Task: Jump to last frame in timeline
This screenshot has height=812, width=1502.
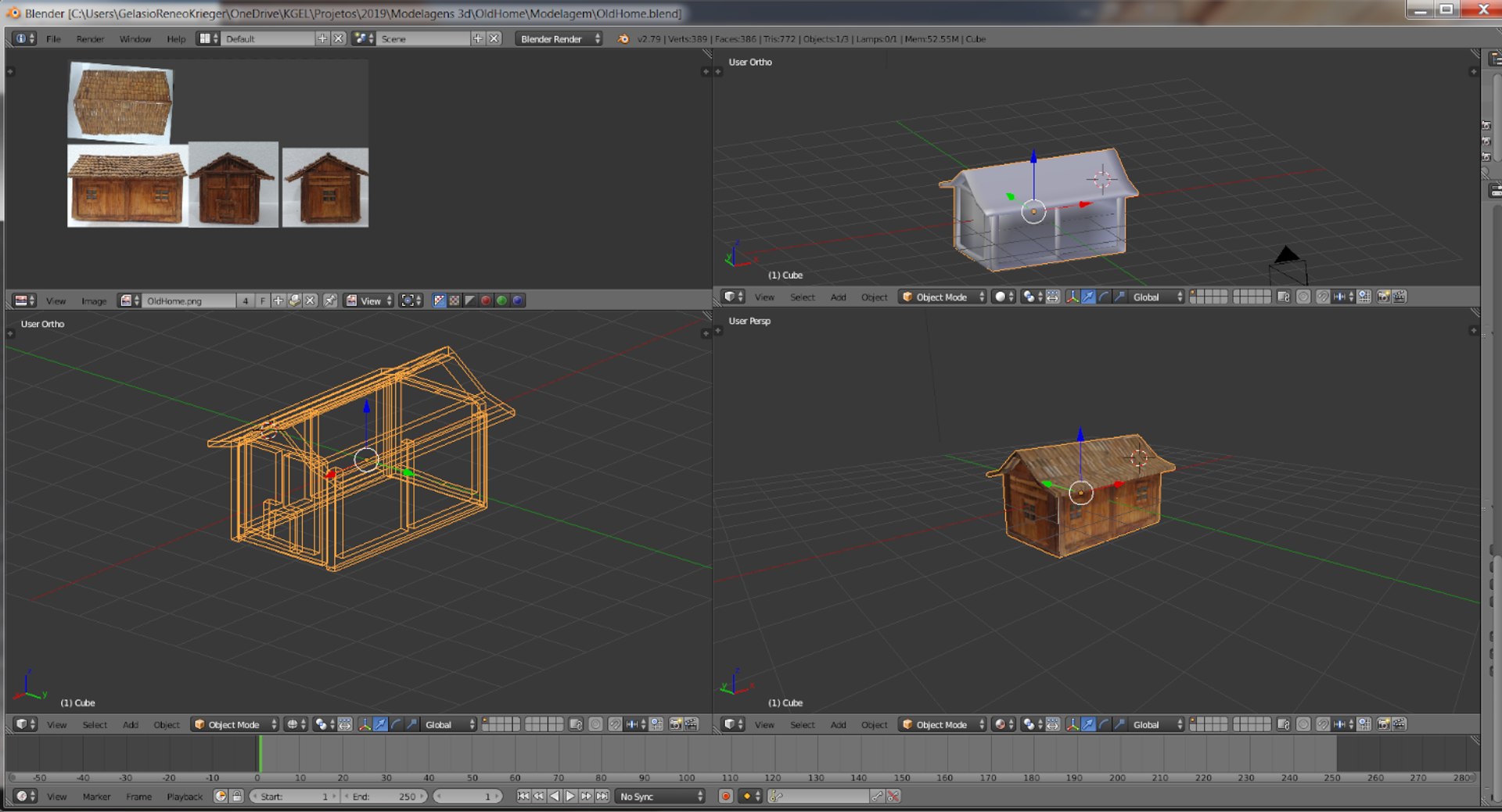Action: pos(602,796)
